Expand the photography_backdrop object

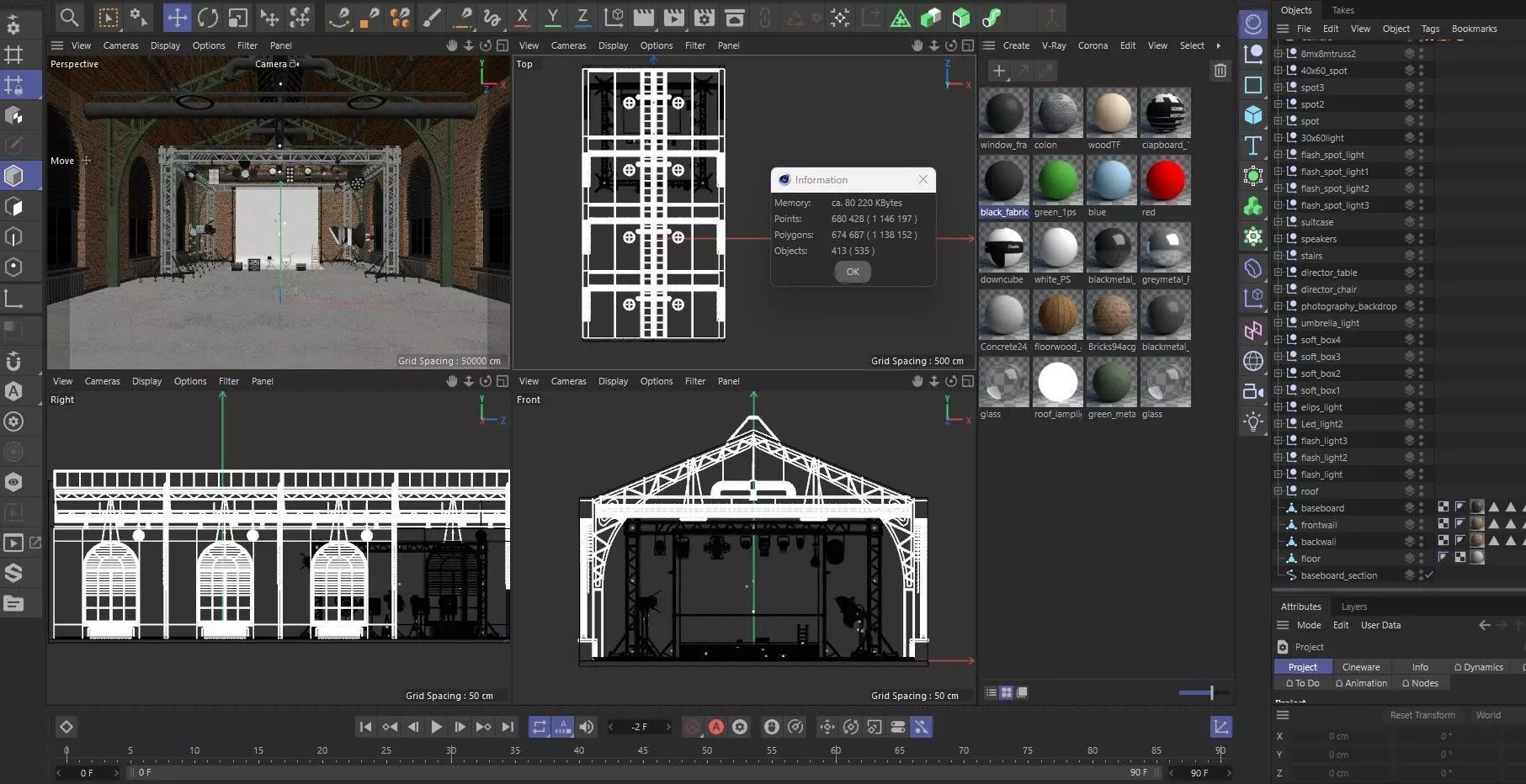click(x=1278, y=306)
